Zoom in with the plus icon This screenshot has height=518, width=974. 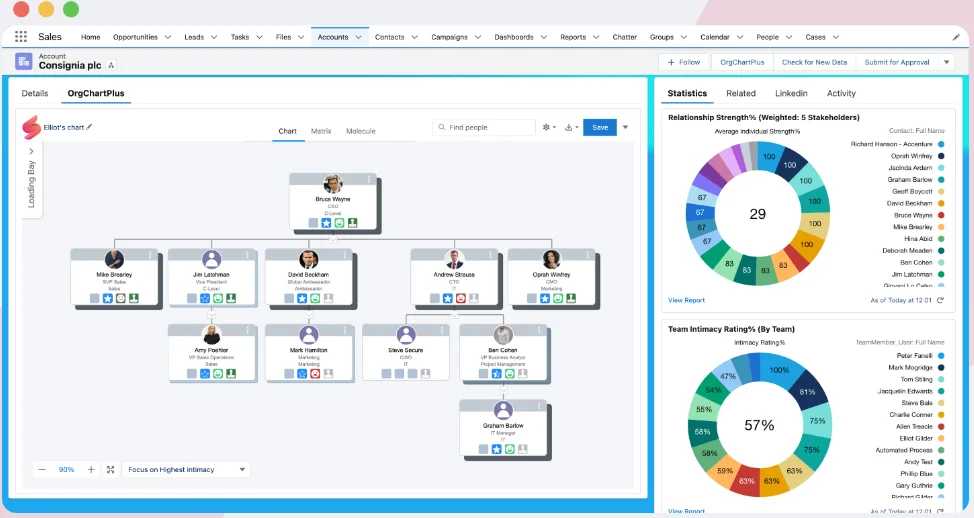(x=91, y=470)
